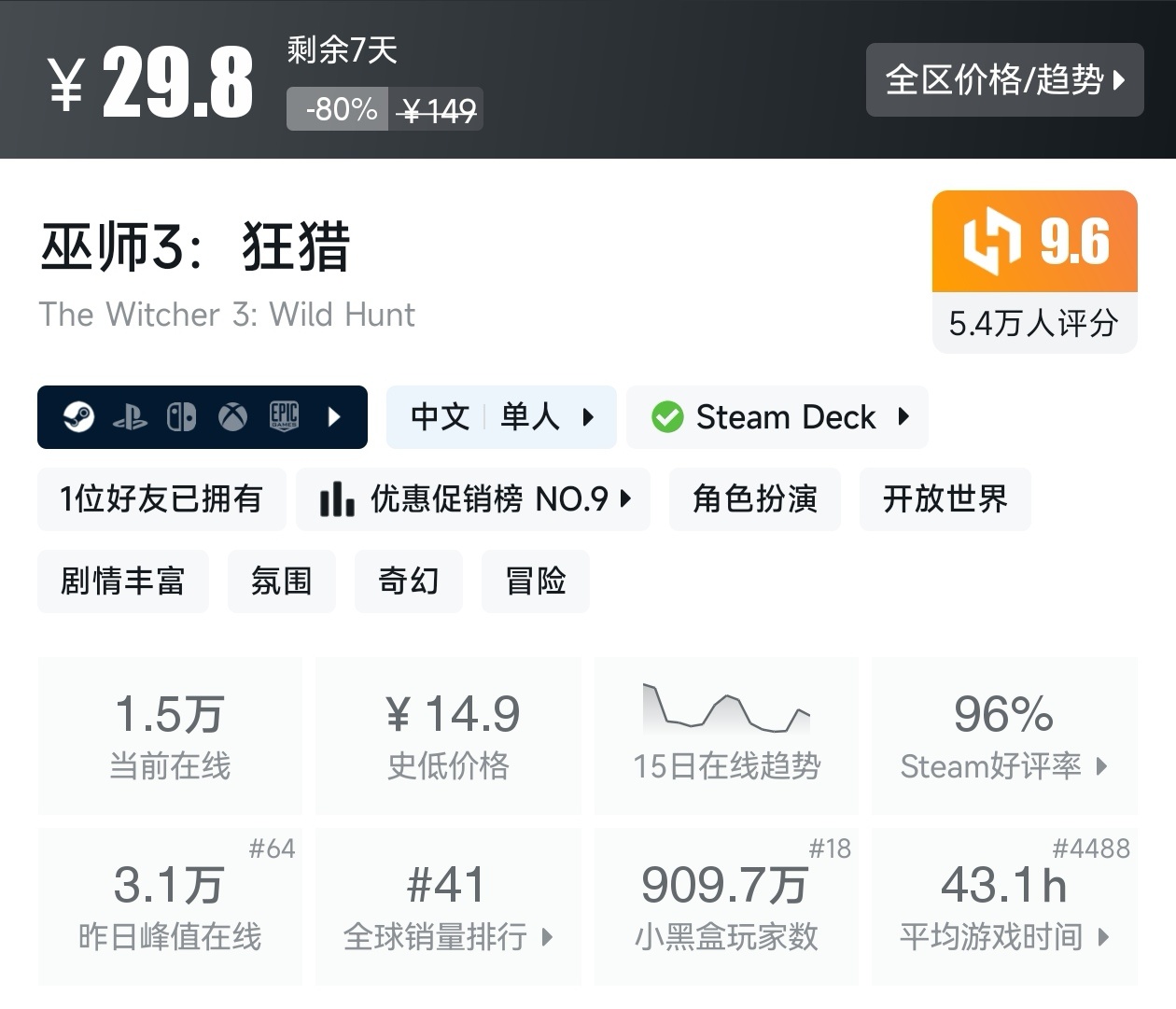The image size is (1176, 1009).
Task: Select the 开放世界 tag
Action: click(945, 499)
